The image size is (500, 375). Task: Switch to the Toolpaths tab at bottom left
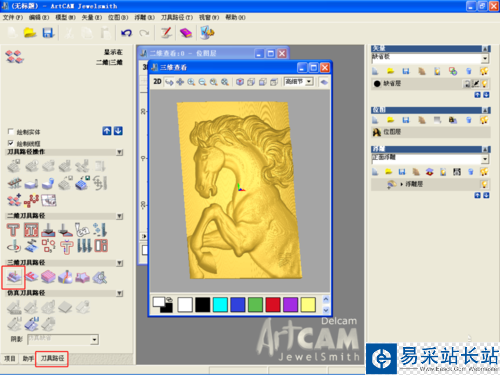[x=52, y=358]
